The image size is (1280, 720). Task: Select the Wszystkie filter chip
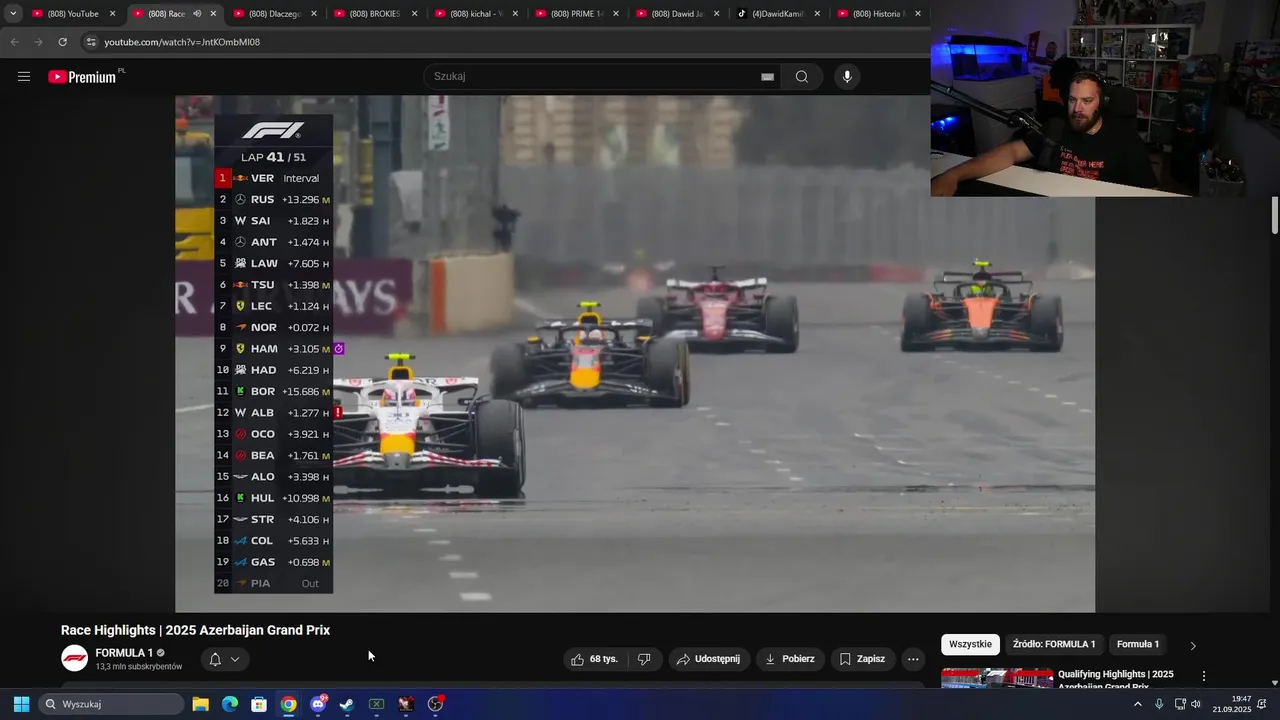click(970, 645)
